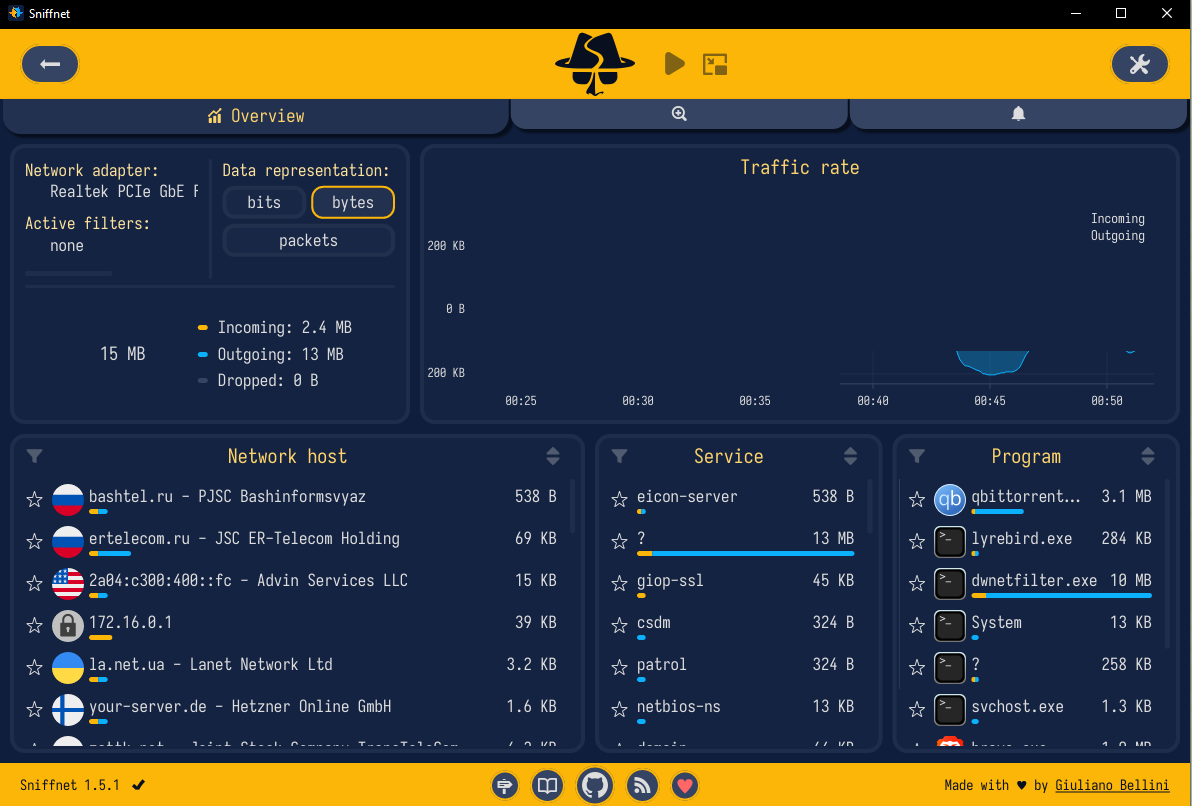Click the heart sponsor icon
The height and width of the screenshot is (806, 1192).
[x=685, y=785]
